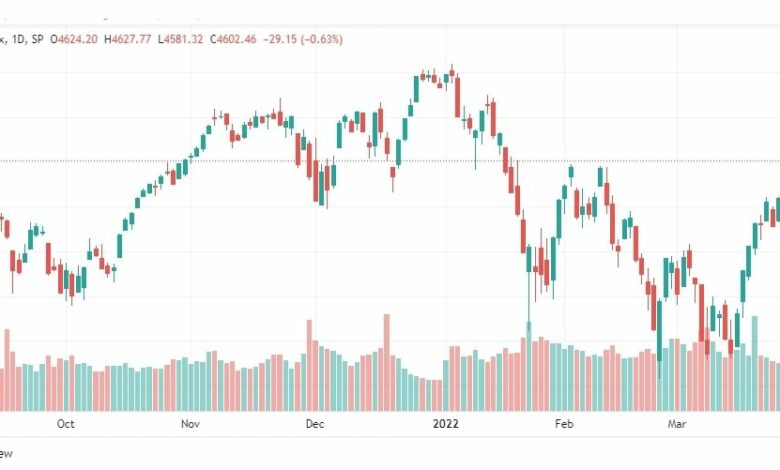
Task: Select the high price value H4627.77
Action: tap(127, 39)
